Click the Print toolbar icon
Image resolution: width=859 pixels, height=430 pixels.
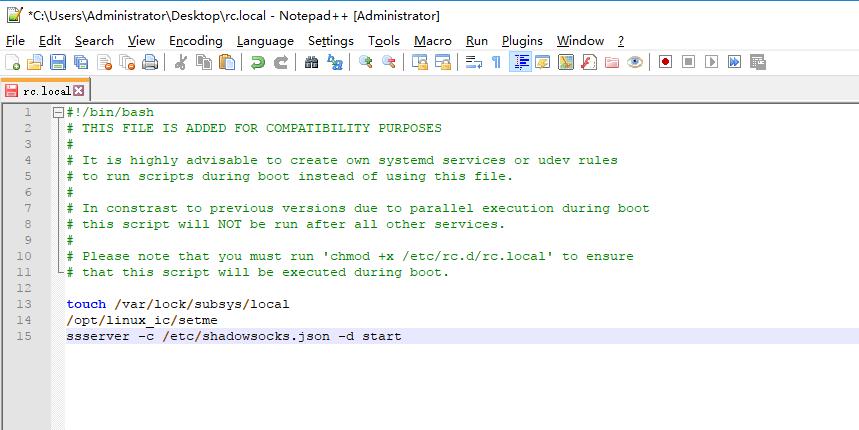pyautogui.click(x=150, y=63)
